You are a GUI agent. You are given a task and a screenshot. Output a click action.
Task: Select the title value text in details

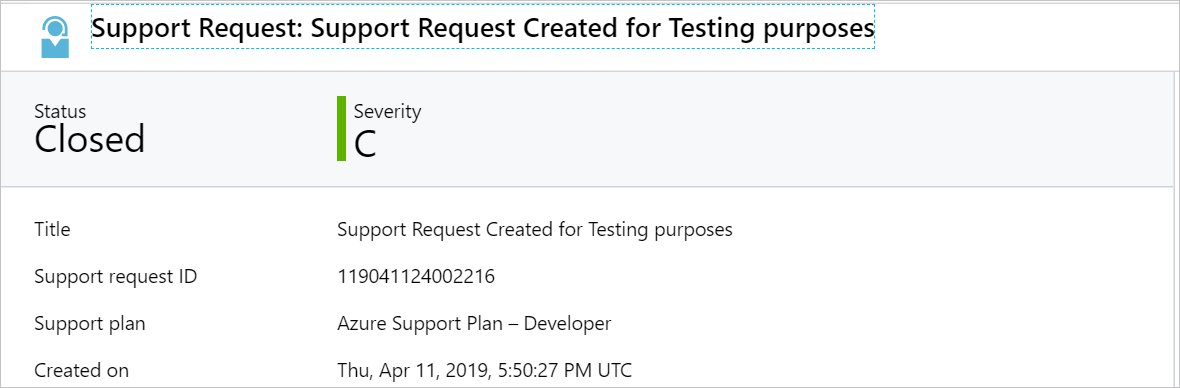pos(535,229)
